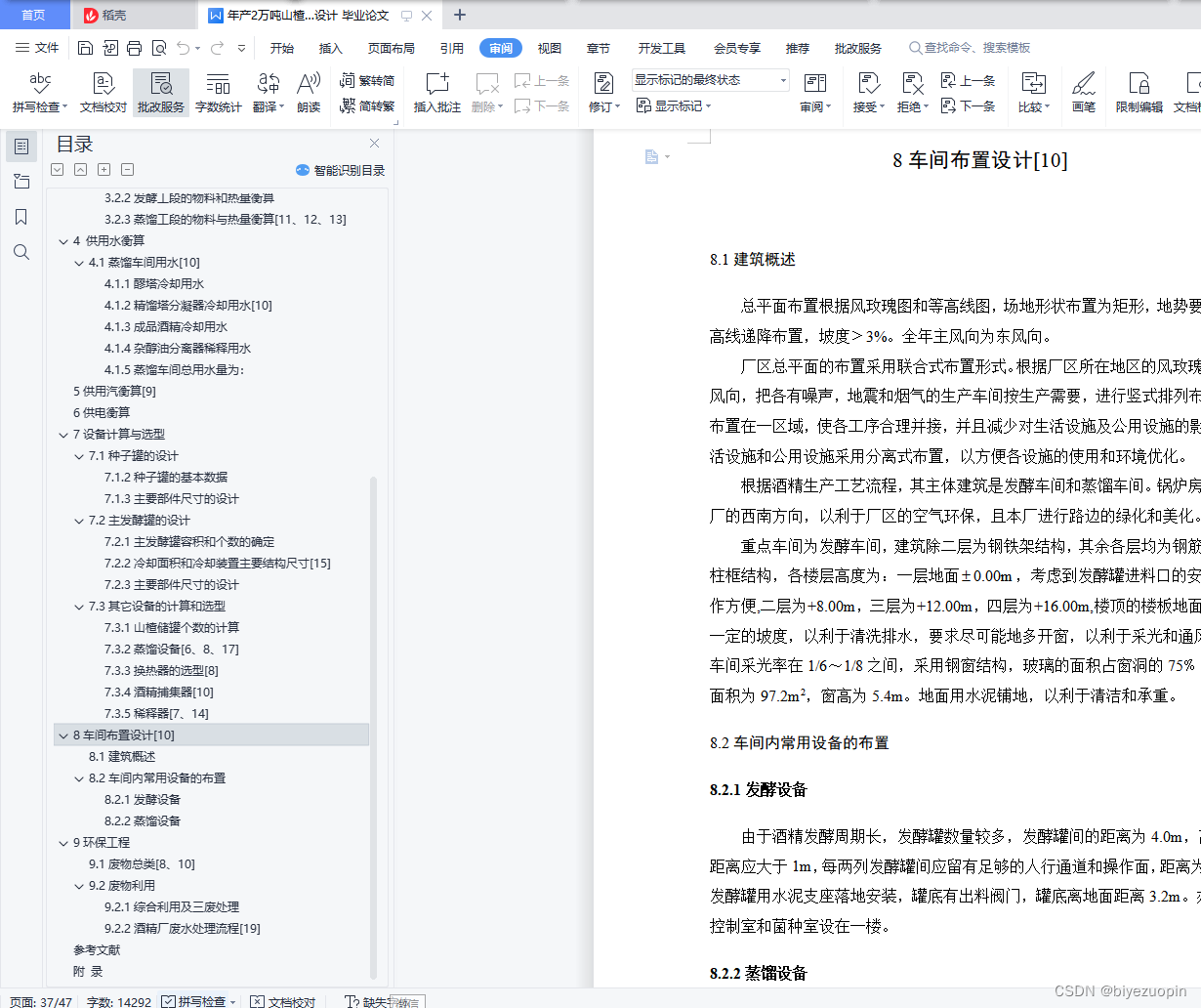Click 插入批注 insert comment icon
The width and height of the screenshot is (1201, 1008).
[436, 93]
